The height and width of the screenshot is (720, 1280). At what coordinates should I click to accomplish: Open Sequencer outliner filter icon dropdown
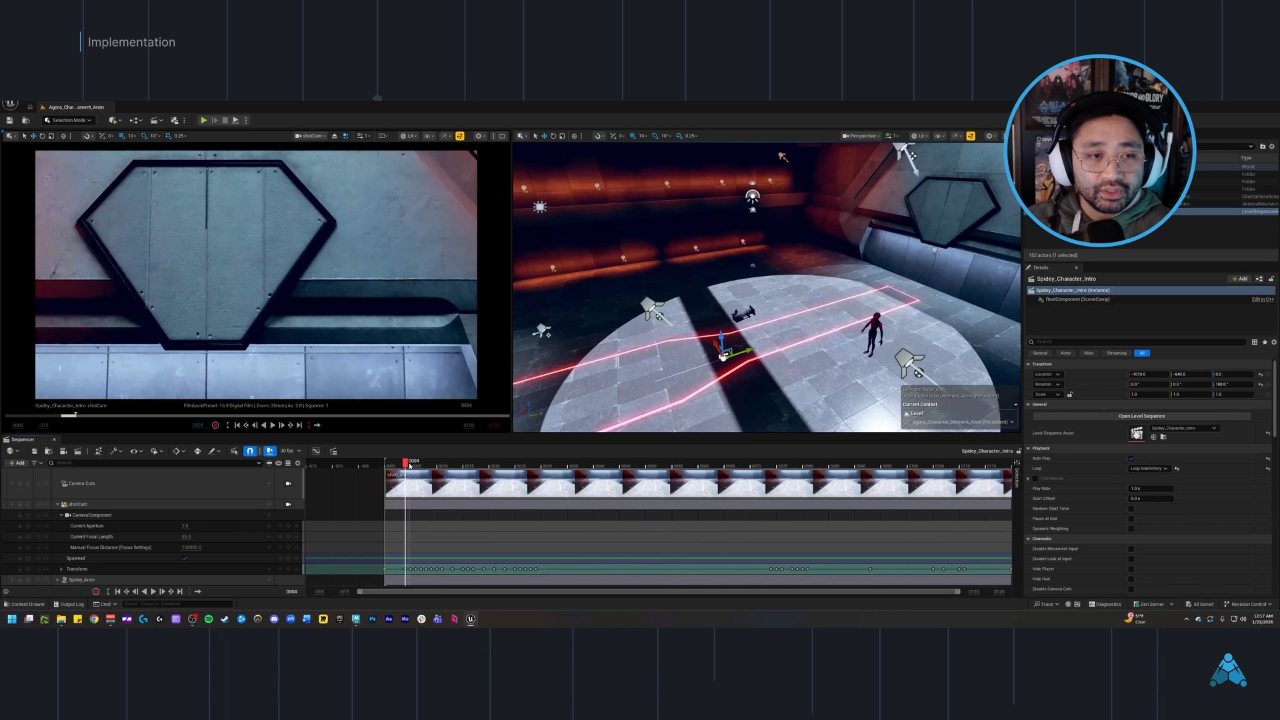click(x=37, y=463)
